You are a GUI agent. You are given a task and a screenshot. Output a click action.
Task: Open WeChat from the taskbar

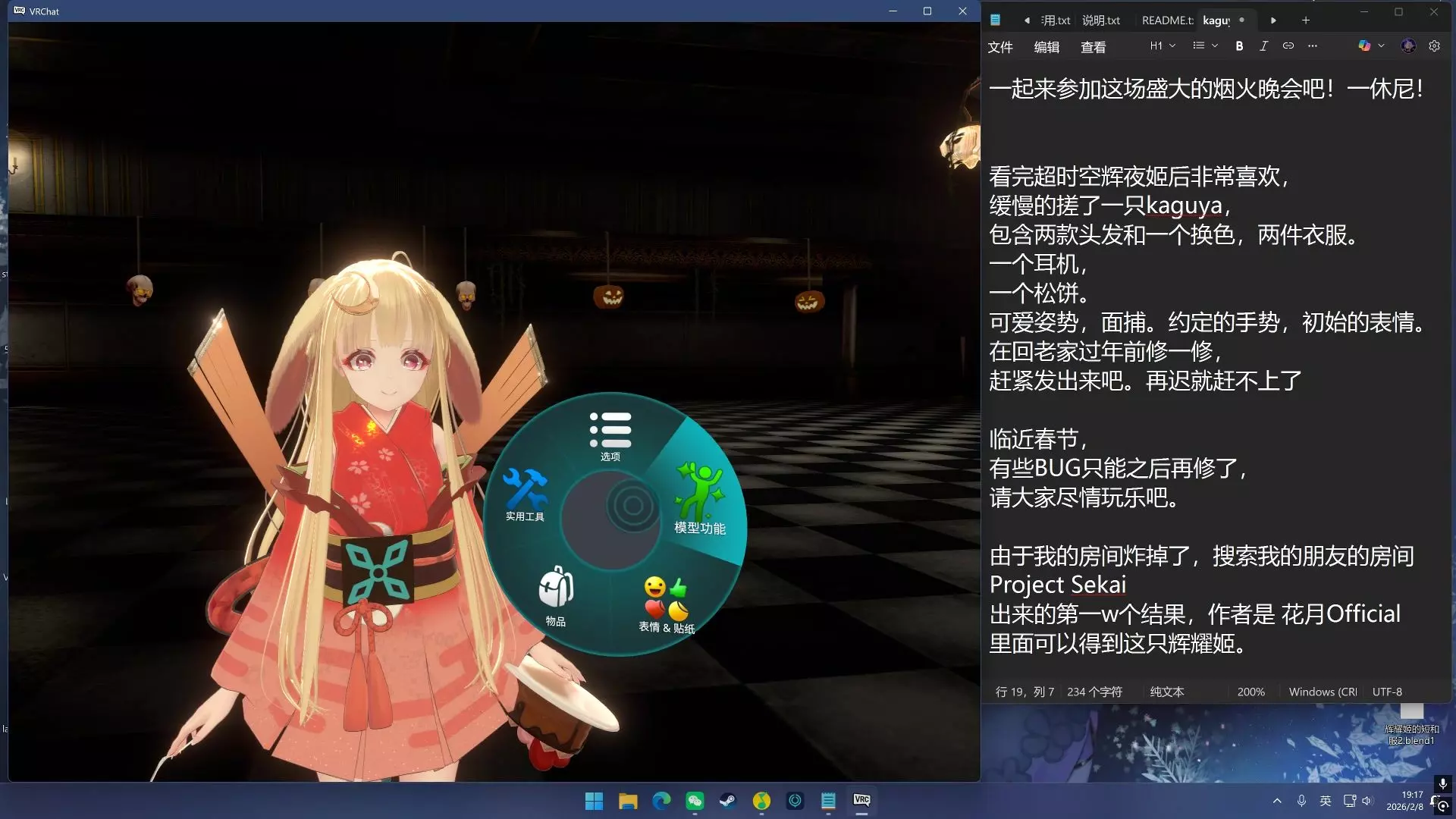pos(695,801)
